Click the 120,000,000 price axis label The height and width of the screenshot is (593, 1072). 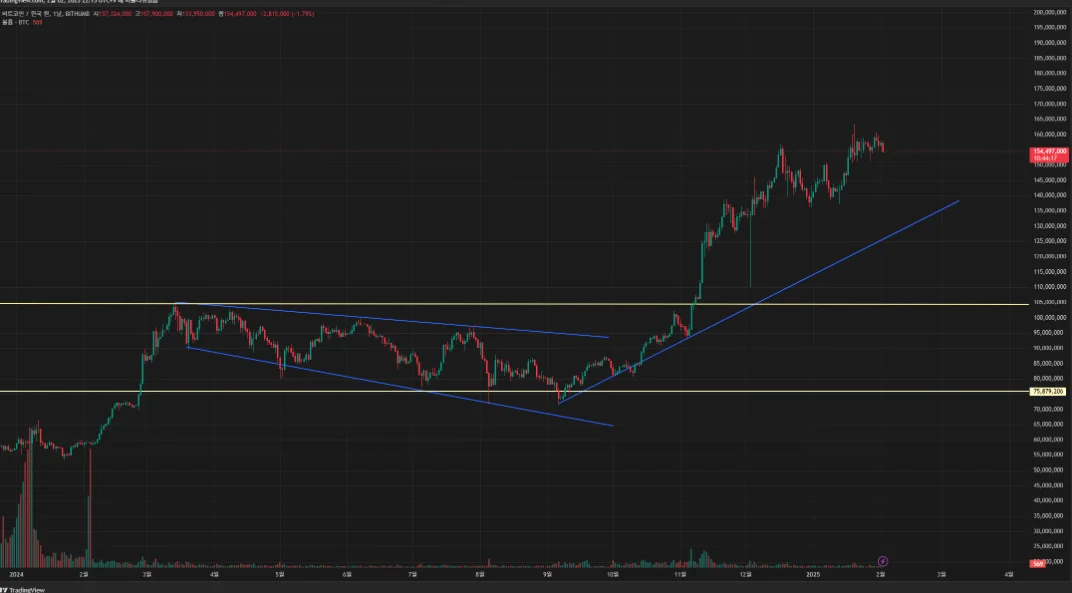(1050, 256)
